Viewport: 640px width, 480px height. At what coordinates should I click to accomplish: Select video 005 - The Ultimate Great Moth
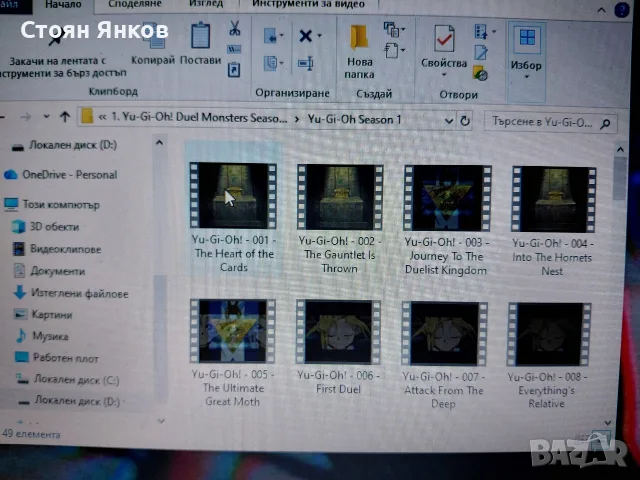click(232, 353)
